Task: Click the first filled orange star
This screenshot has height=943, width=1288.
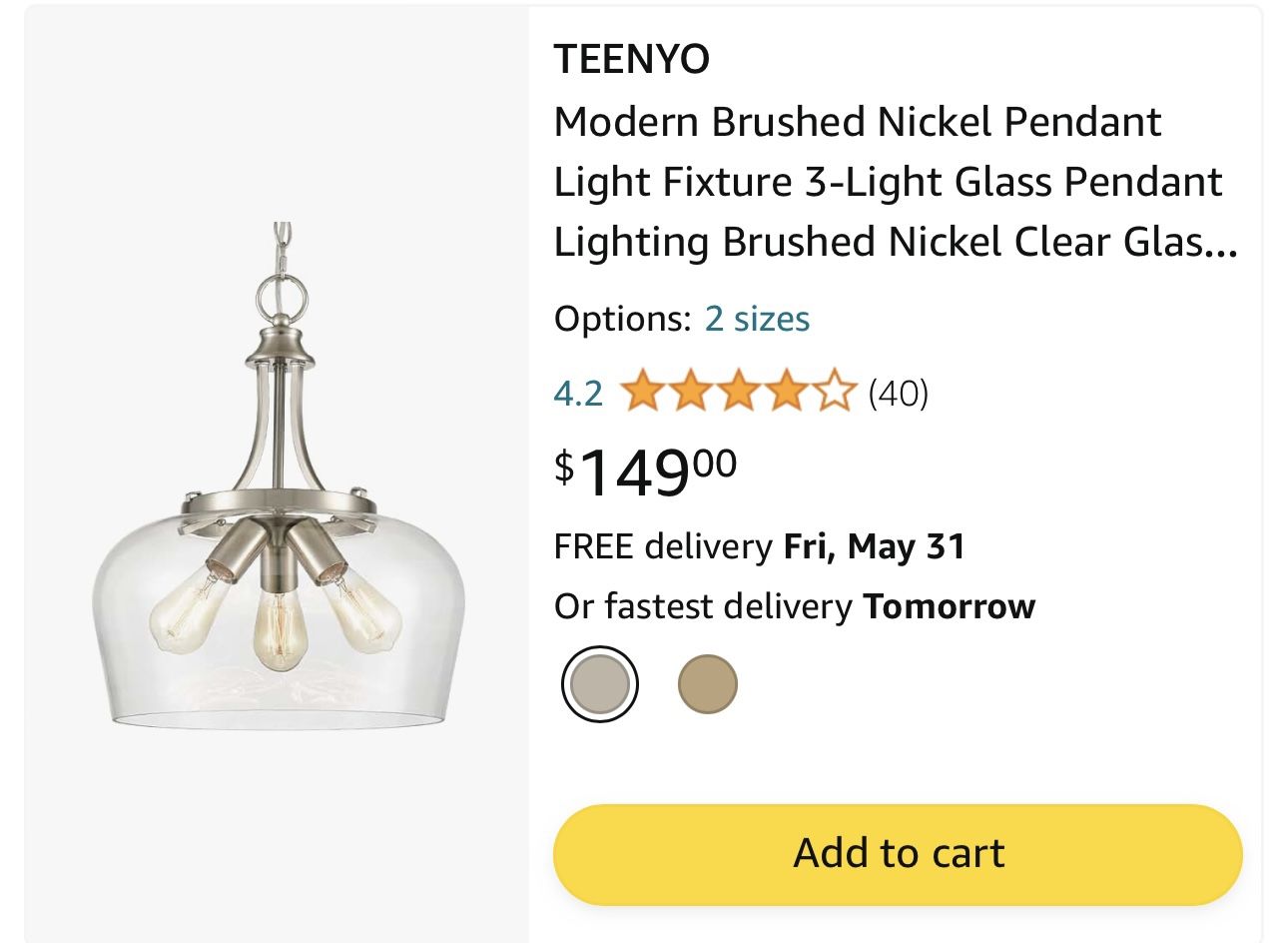Action: (x=641, y=393)
